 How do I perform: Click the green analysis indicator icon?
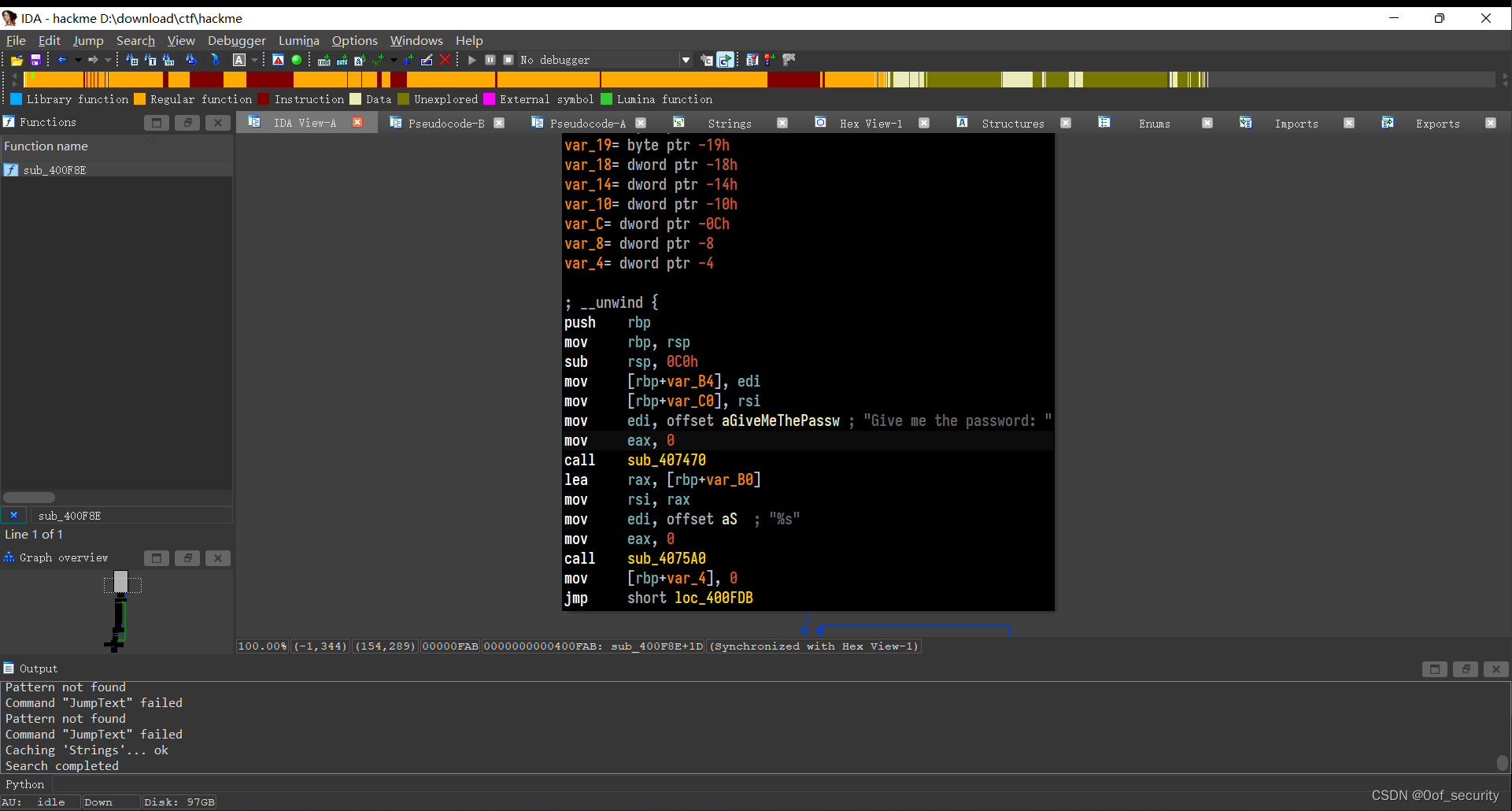pos(297,60)
